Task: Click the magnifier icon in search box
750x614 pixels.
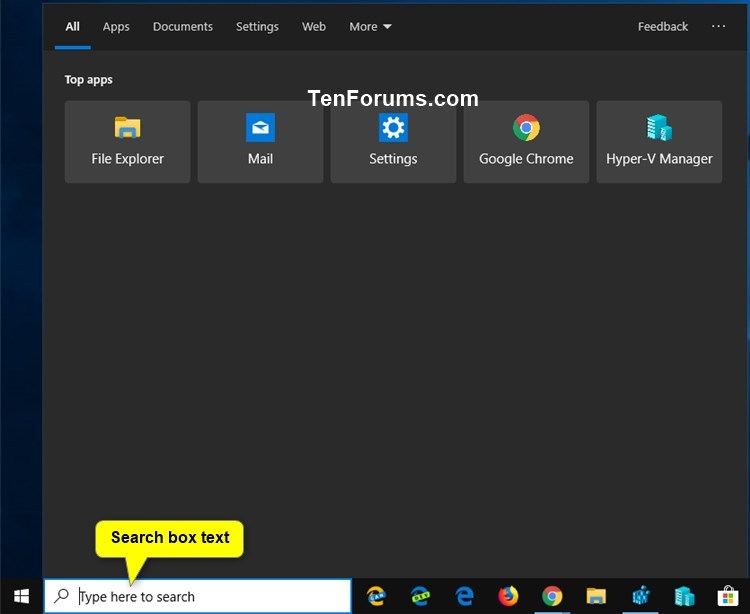Action: coord(61,596)
